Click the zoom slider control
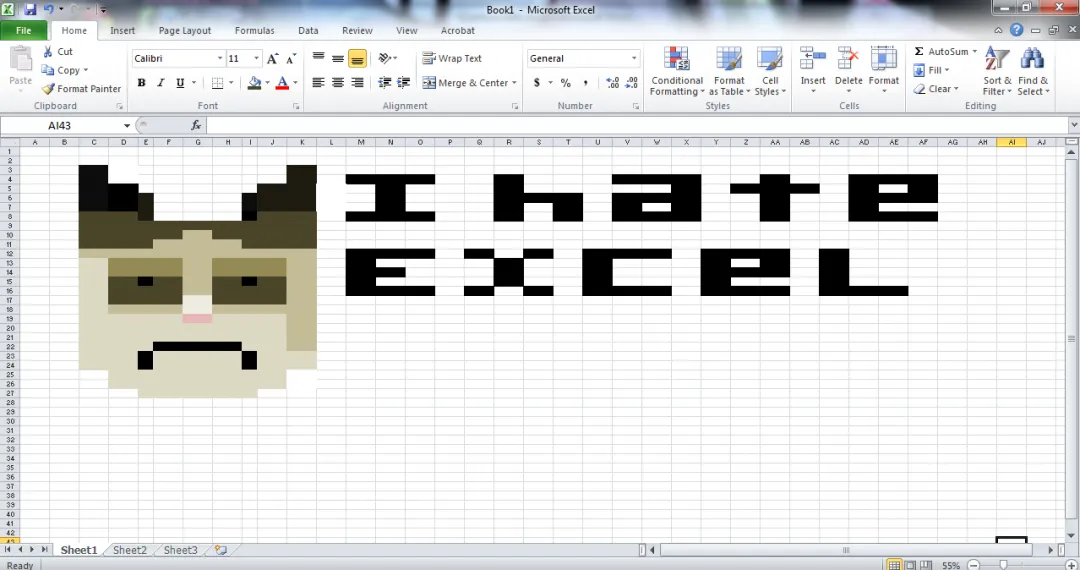Screen dimensions: 1080x570 (x=1004, y=565)
